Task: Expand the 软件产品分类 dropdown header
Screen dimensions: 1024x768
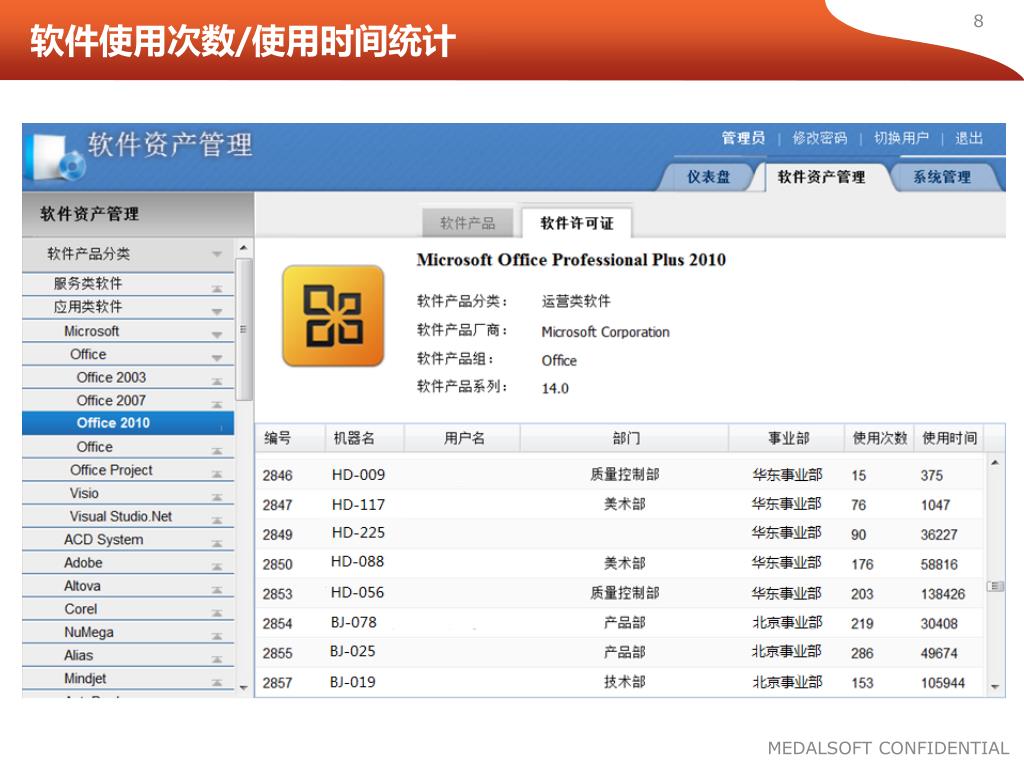Action: (217, 255)
